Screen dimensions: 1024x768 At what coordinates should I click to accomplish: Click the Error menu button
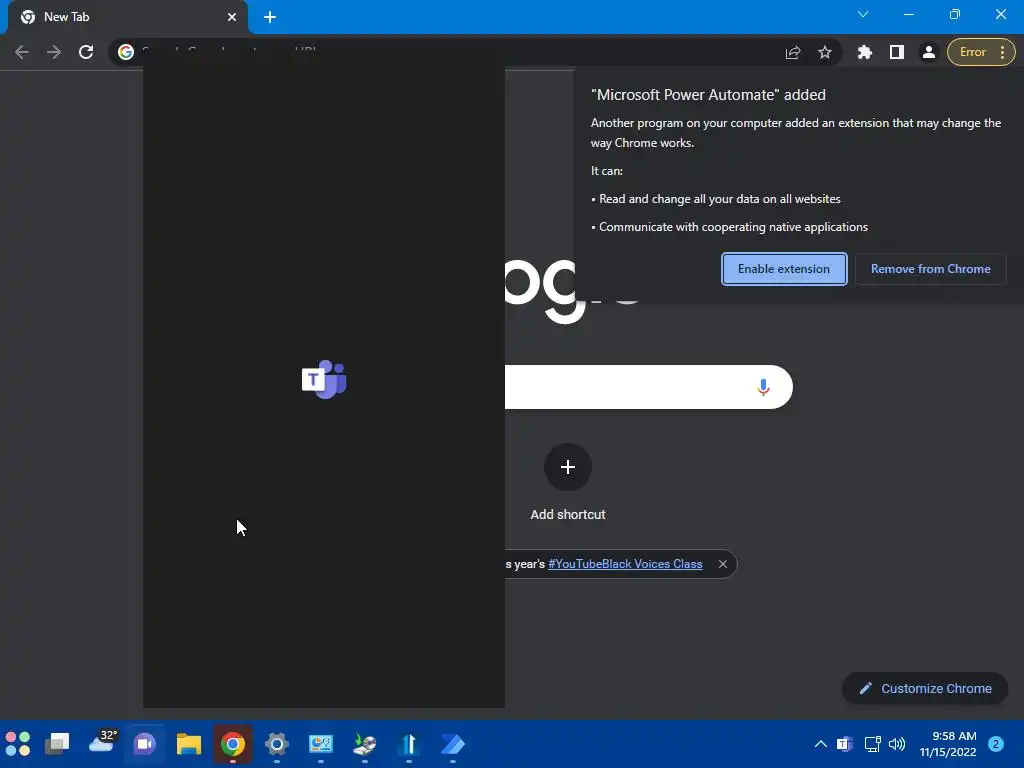tap(981, 52)
